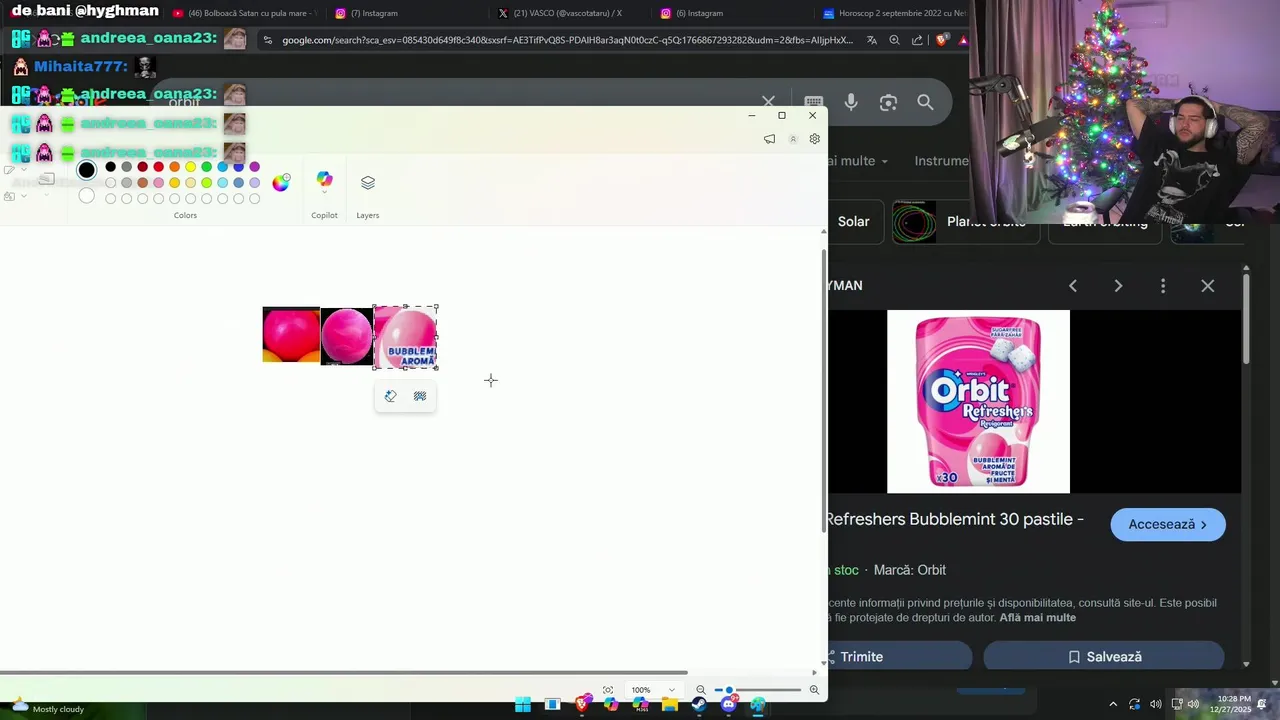Select the brown color swatch in second row
Viewport: 1280px width, 720px height.
(x=143, y=183)
